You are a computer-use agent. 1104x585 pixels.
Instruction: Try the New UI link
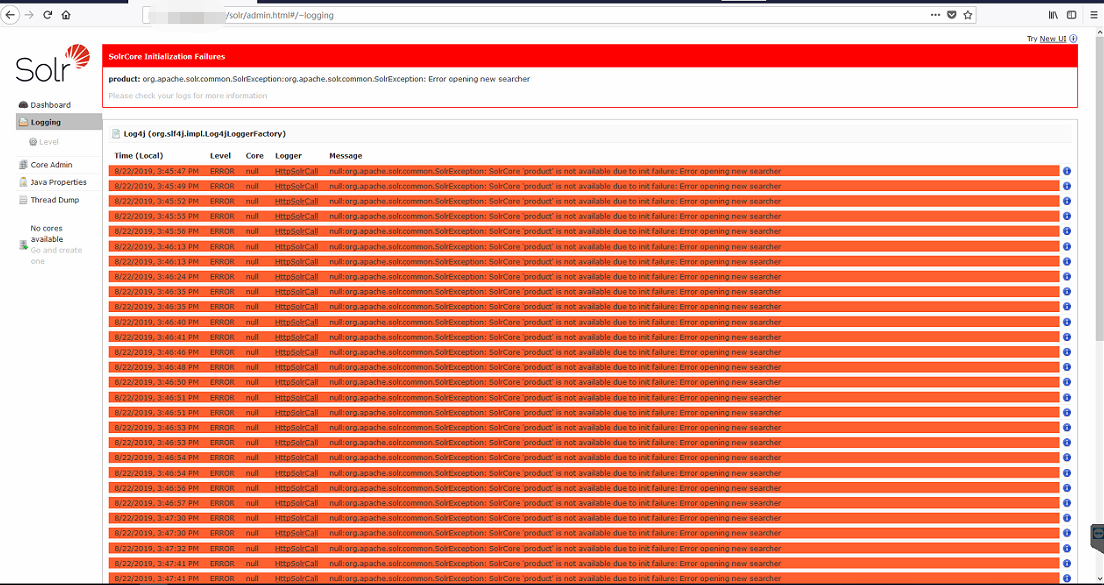1053,39
